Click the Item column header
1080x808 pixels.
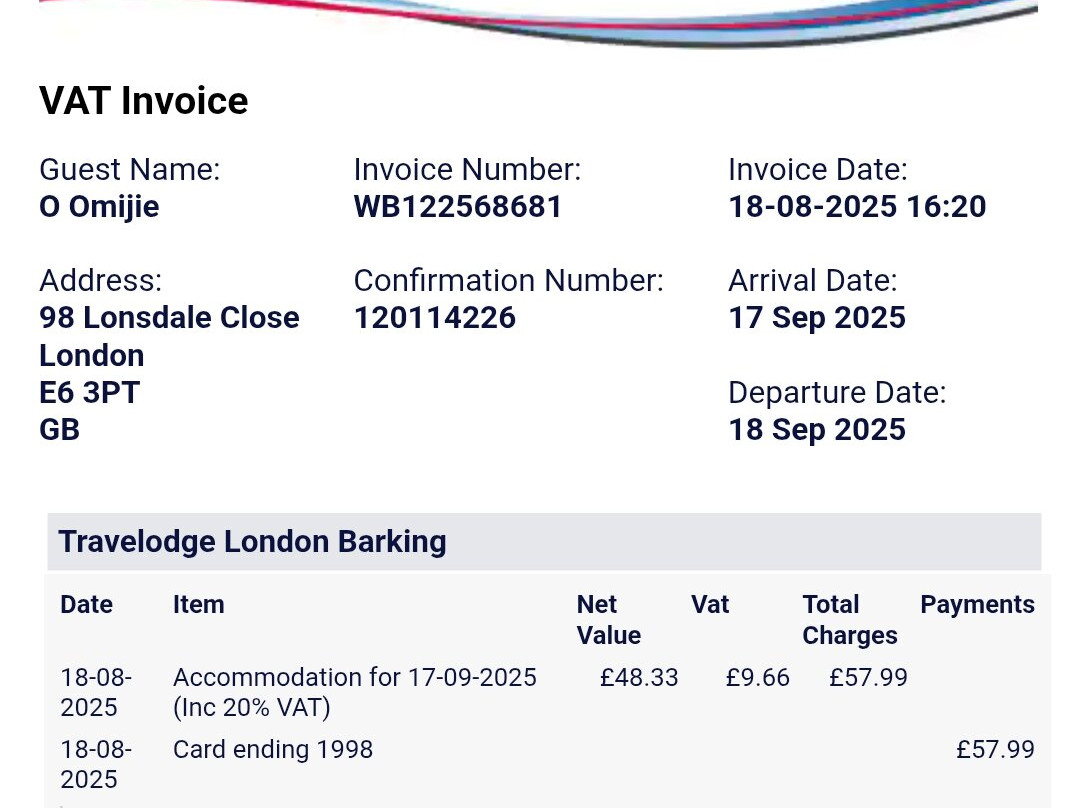point(198,605)
